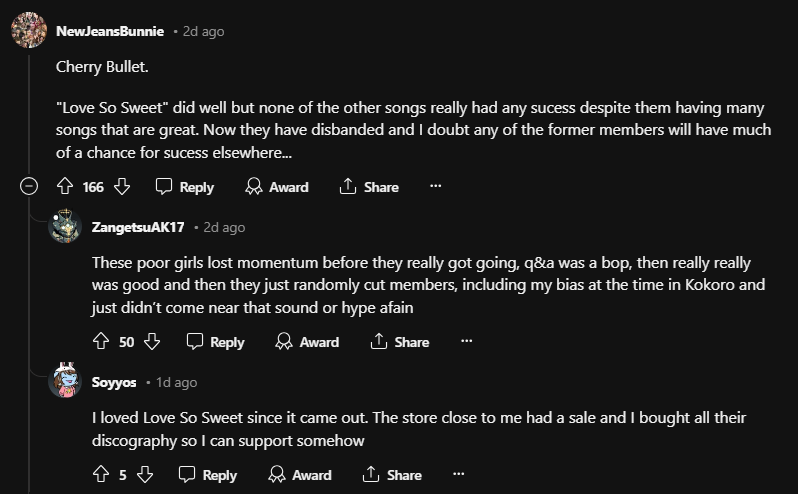Reply to NewJeansBunnie's comment
Image resolution: width=798 pixels, height=494 pixels.
tap(185, 187)
